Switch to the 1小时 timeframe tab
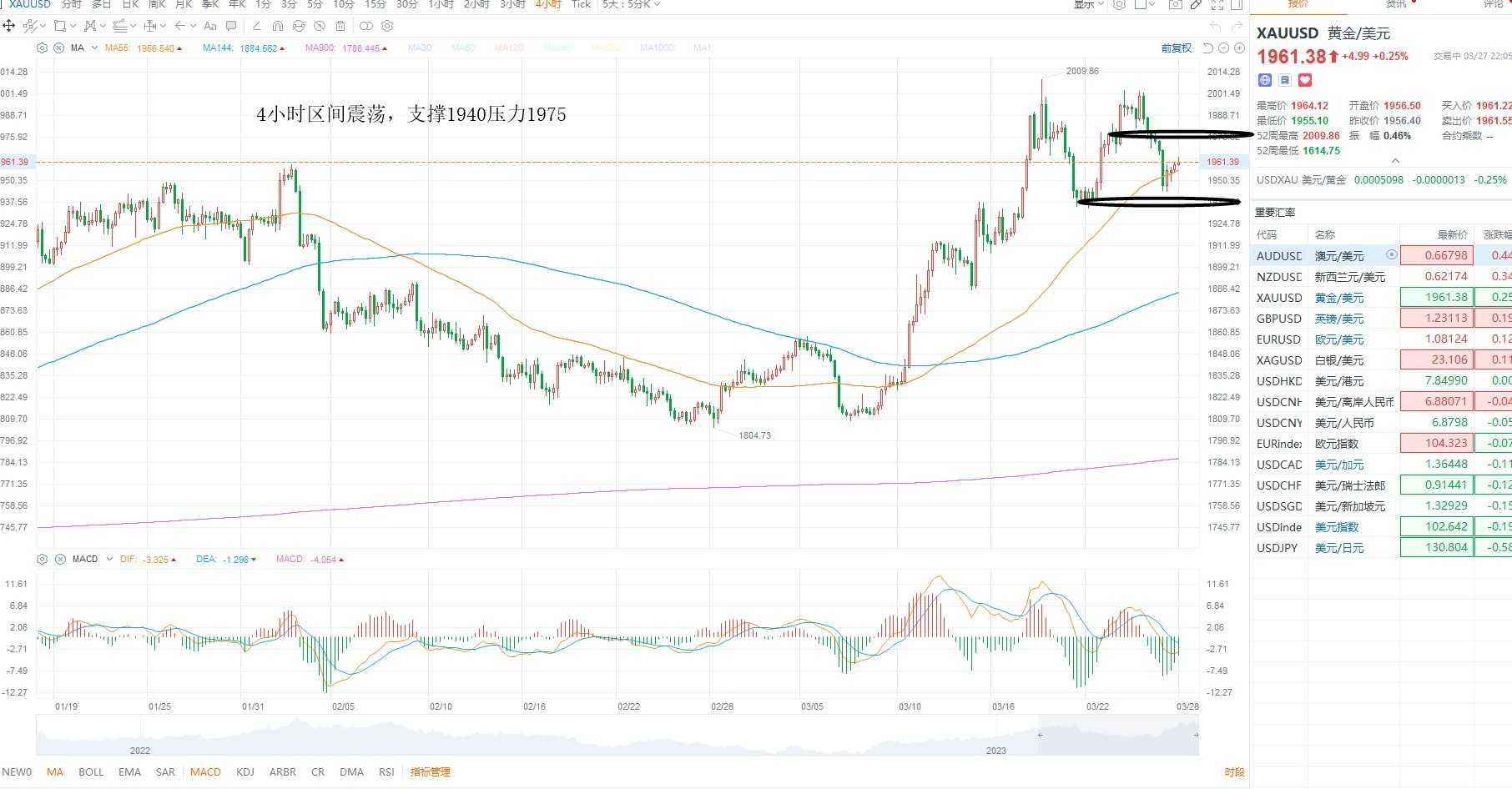The height and width of the screenshot is (789, 1512). (x=441, y=4)
